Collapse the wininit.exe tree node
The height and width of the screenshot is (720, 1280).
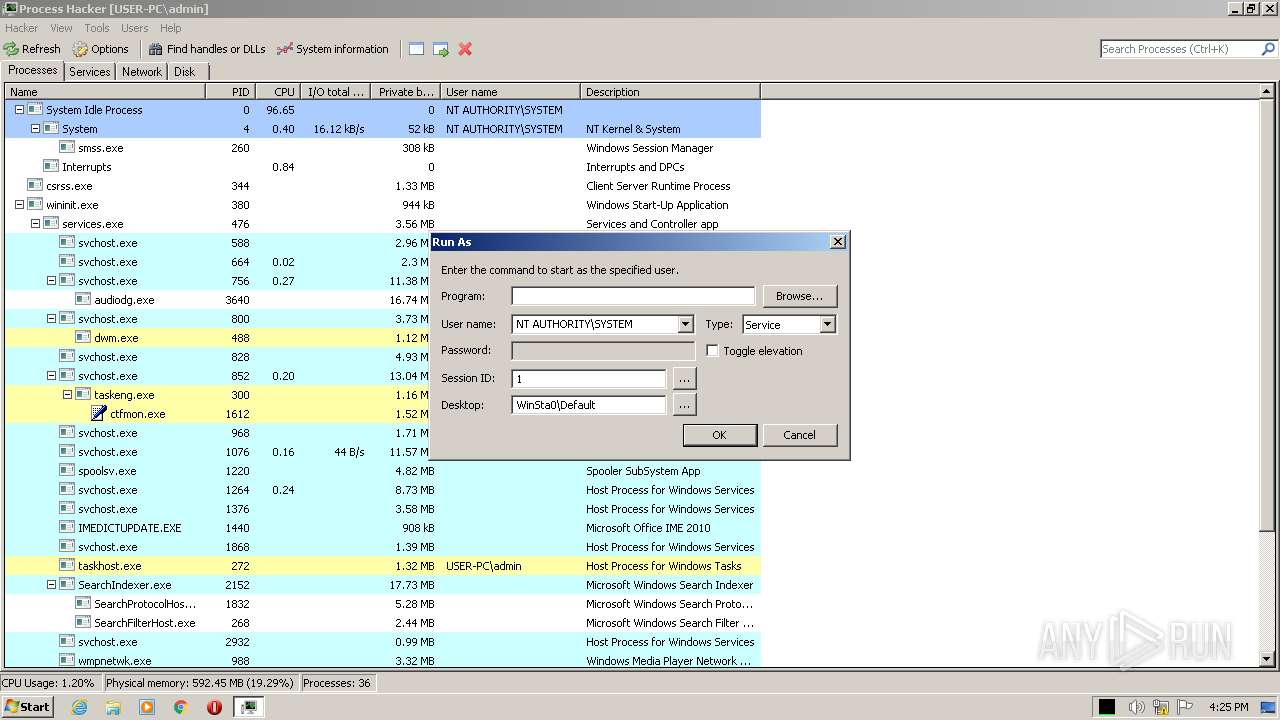pyautogui.click(x=19, y=204)
